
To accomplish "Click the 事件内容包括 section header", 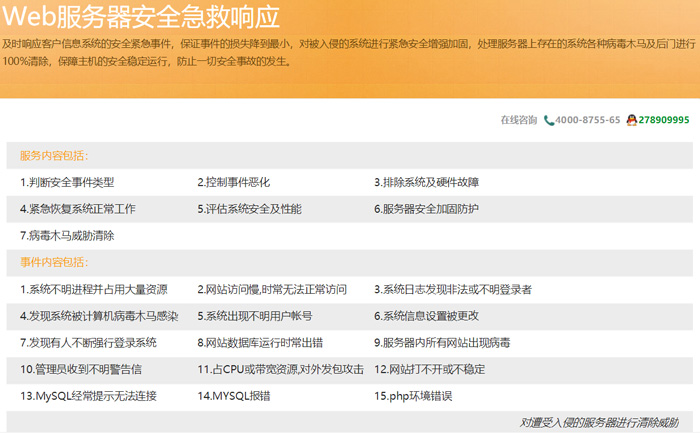I will (54, 263).
